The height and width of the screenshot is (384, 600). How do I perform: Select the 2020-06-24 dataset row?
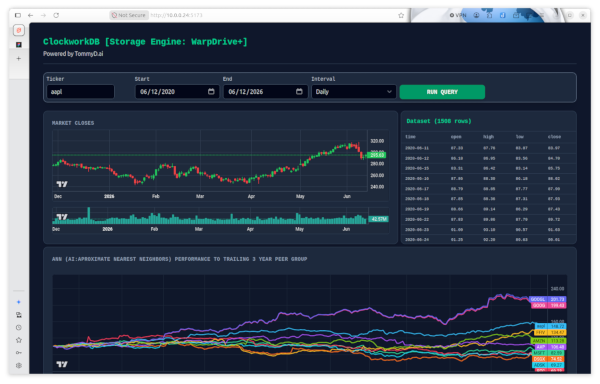click(489, 239)
